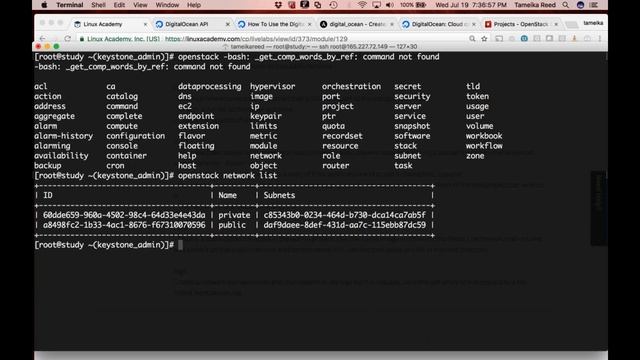The image size is (640, 360).
Task: Open the Window menu
Action: pos(167,5)
